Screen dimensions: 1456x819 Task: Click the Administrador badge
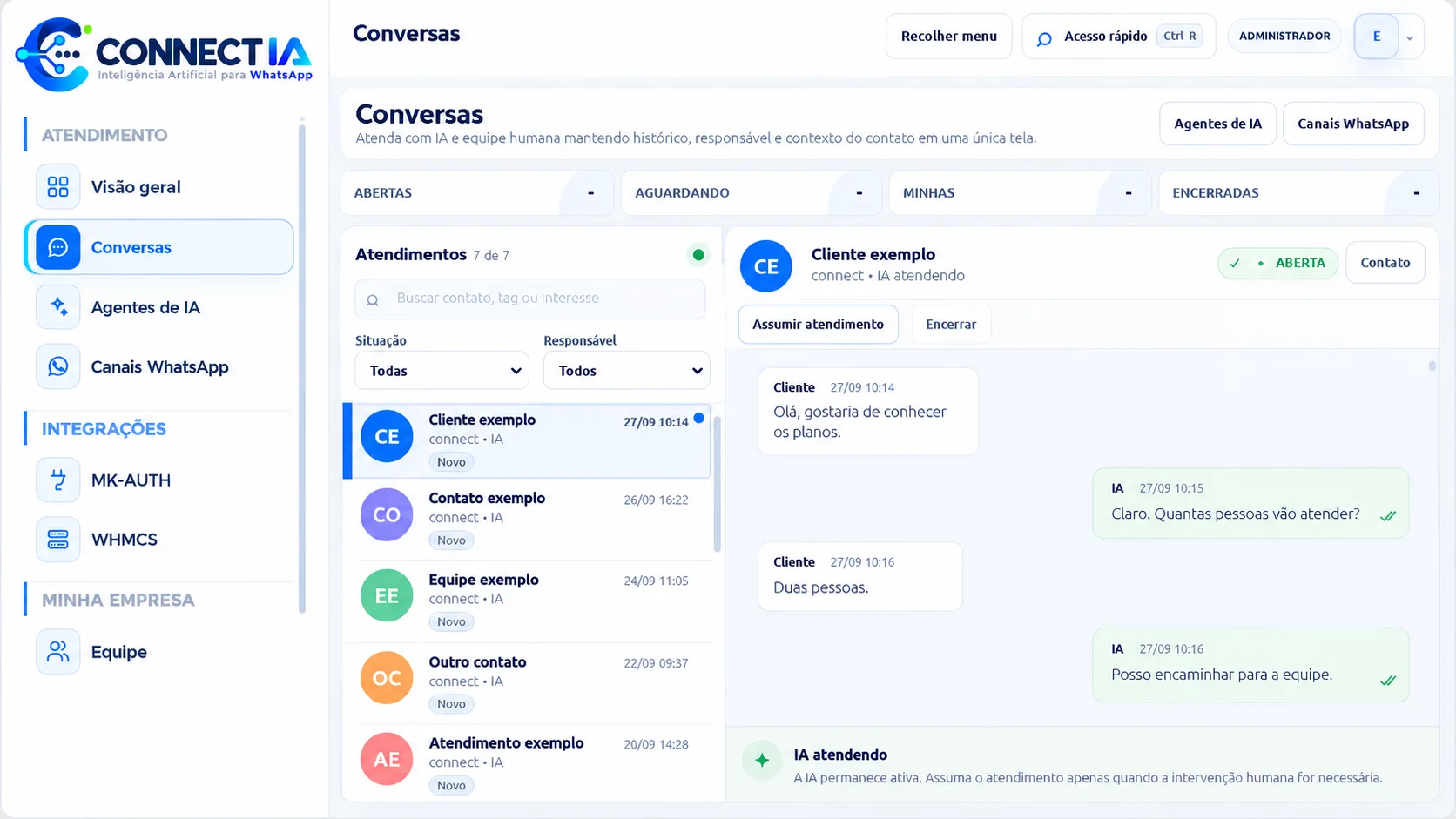pos(1284,36)
